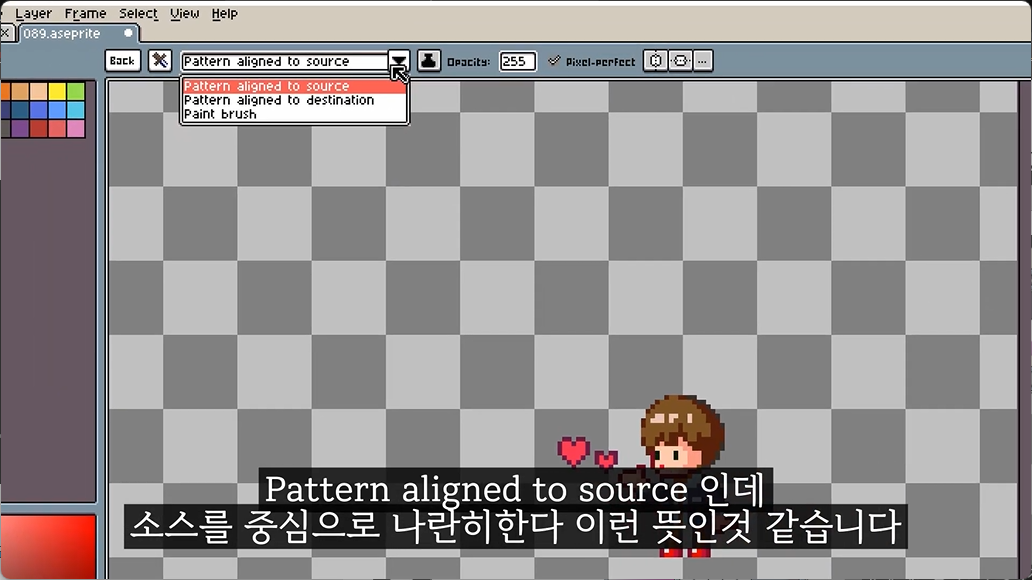Pick the peach palette swatch
This screenshot has width=1032, height=580.
tap(38, 91)
